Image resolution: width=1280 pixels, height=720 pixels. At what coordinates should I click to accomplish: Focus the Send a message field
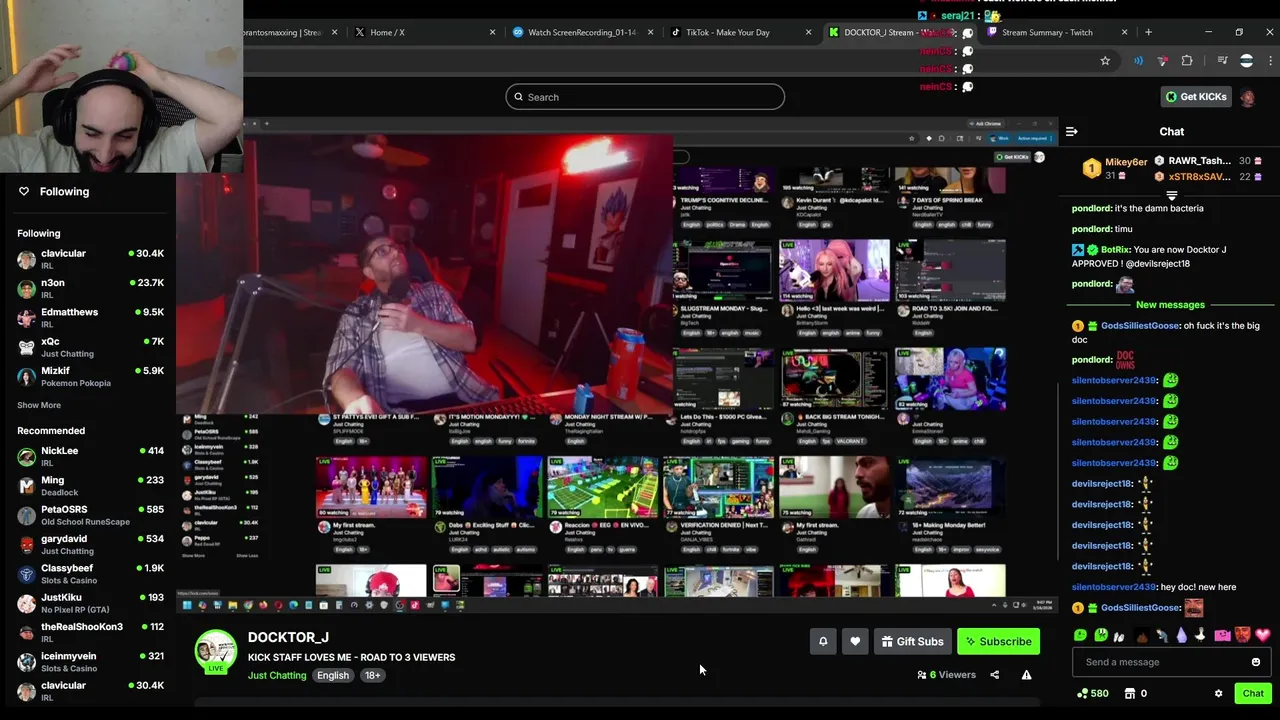pyautogui.click(x=1170, y=662)
